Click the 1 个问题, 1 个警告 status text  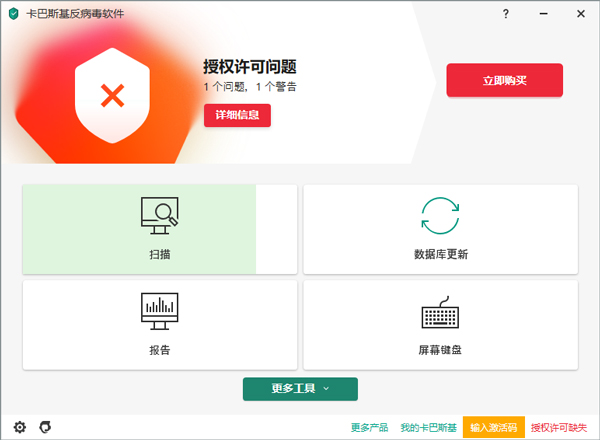250,87
